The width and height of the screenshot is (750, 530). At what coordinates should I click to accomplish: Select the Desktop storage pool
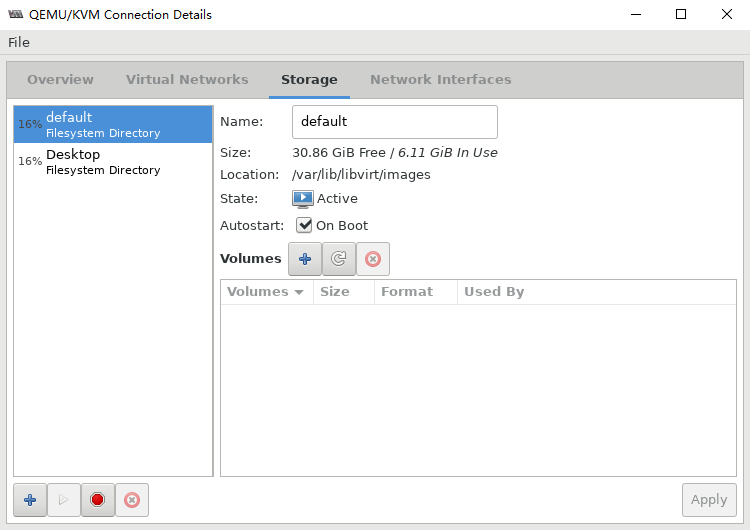pyautogui.click(x=112, y=162)
